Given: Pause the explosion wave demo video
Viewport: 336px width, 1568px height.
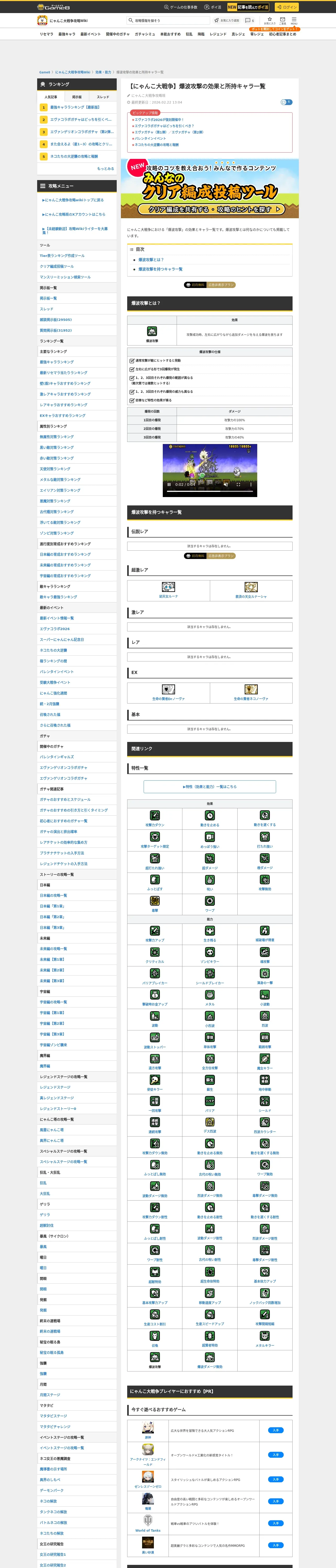Looking at the screenshot, I should click(x=169, y=485).
